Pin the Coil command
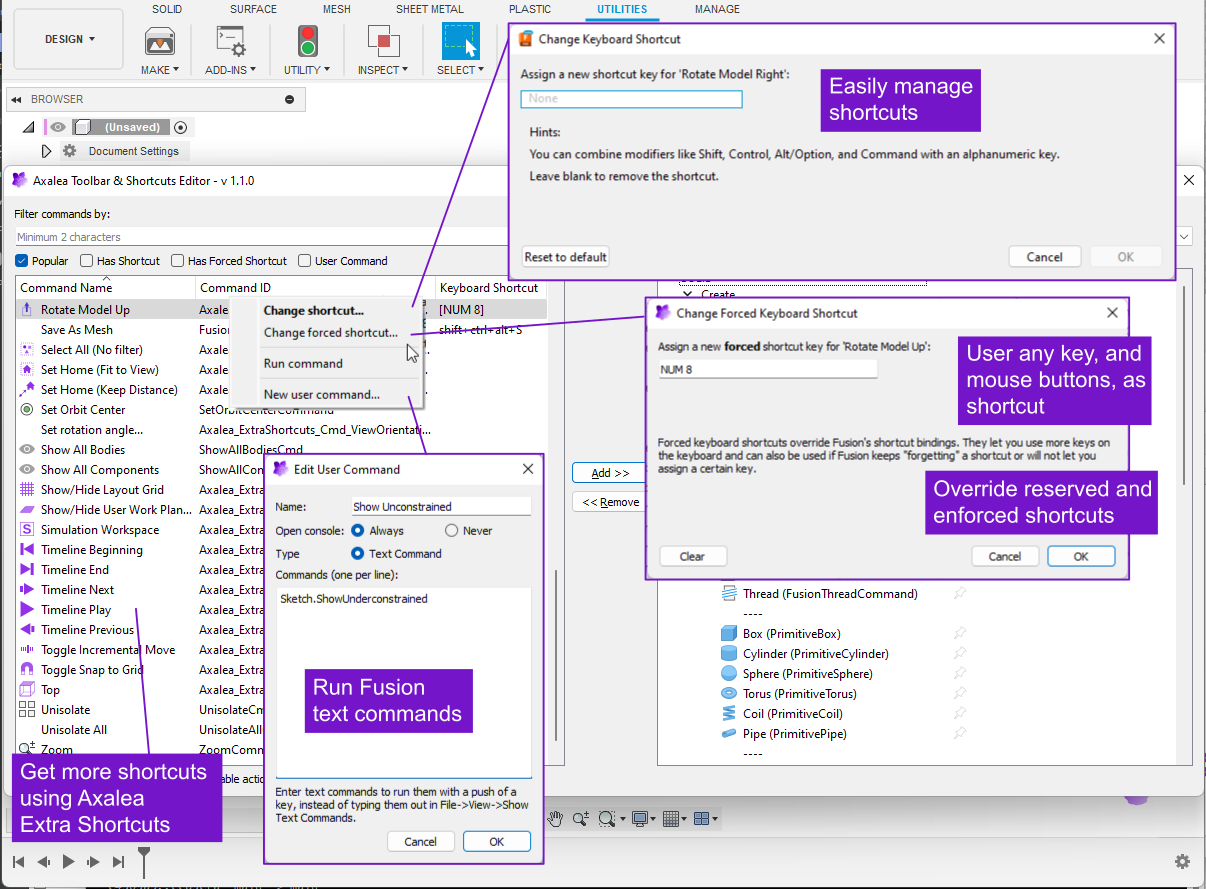Viewport: 1206px width, 889px height. coord(960,714)
